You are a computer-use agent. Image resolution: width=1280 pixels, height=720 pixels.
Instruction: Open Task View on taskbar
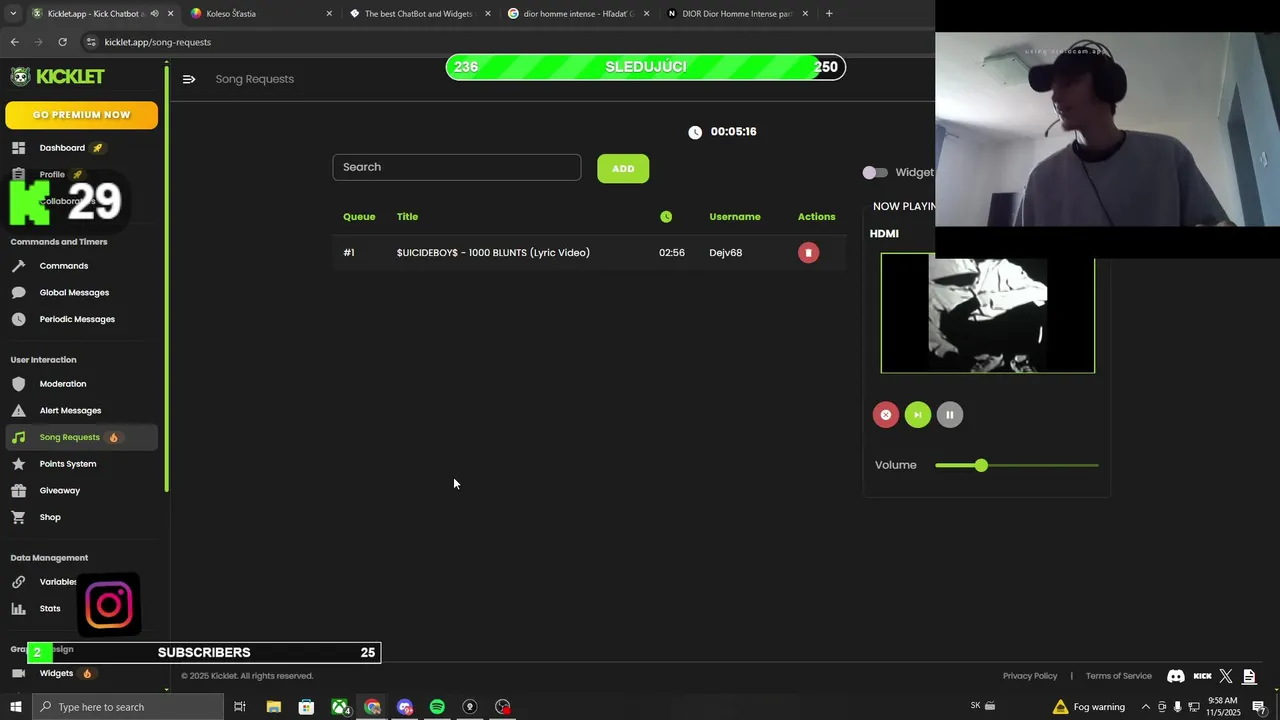[x=240, y=707]
